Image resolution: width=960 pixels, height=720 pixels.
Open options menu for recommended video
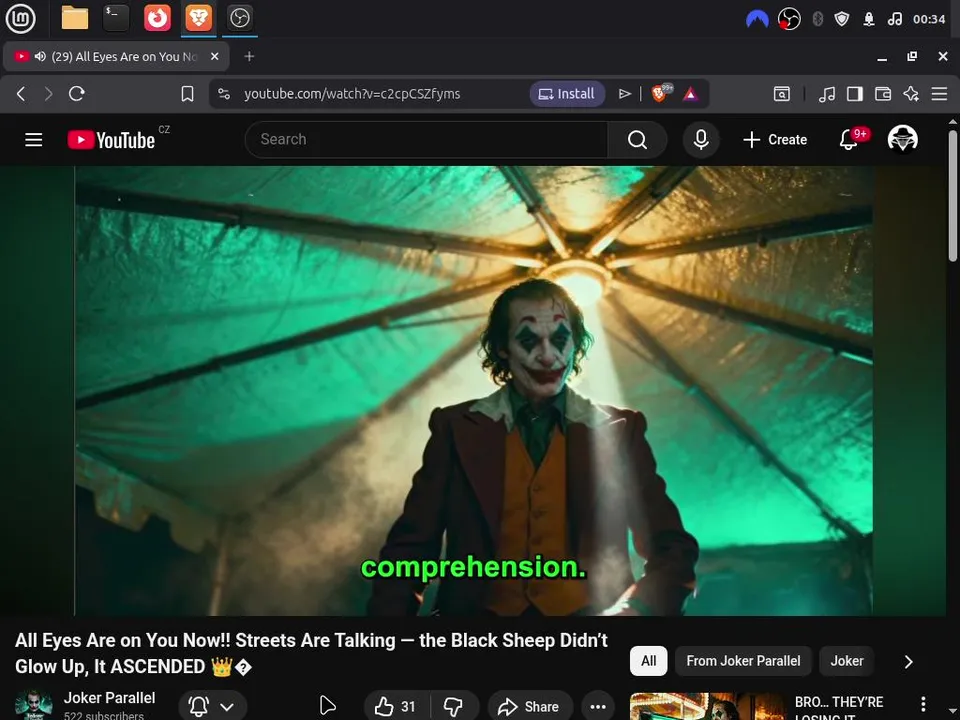[923, 705]
